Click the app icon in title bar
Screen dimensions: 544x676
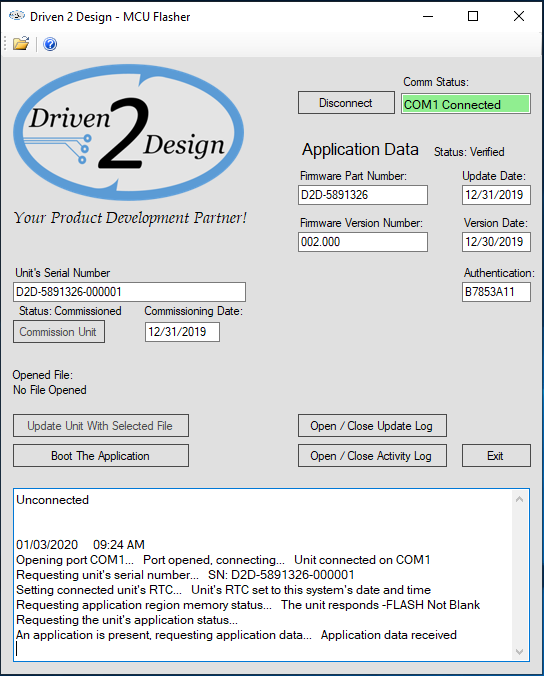(17, 16)
